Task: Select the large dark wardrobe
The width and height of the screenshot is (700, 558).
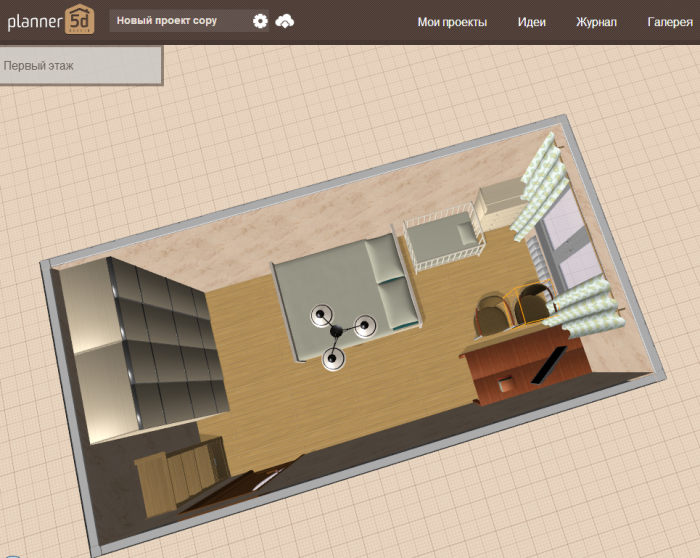Action: [x=143, y=348]
